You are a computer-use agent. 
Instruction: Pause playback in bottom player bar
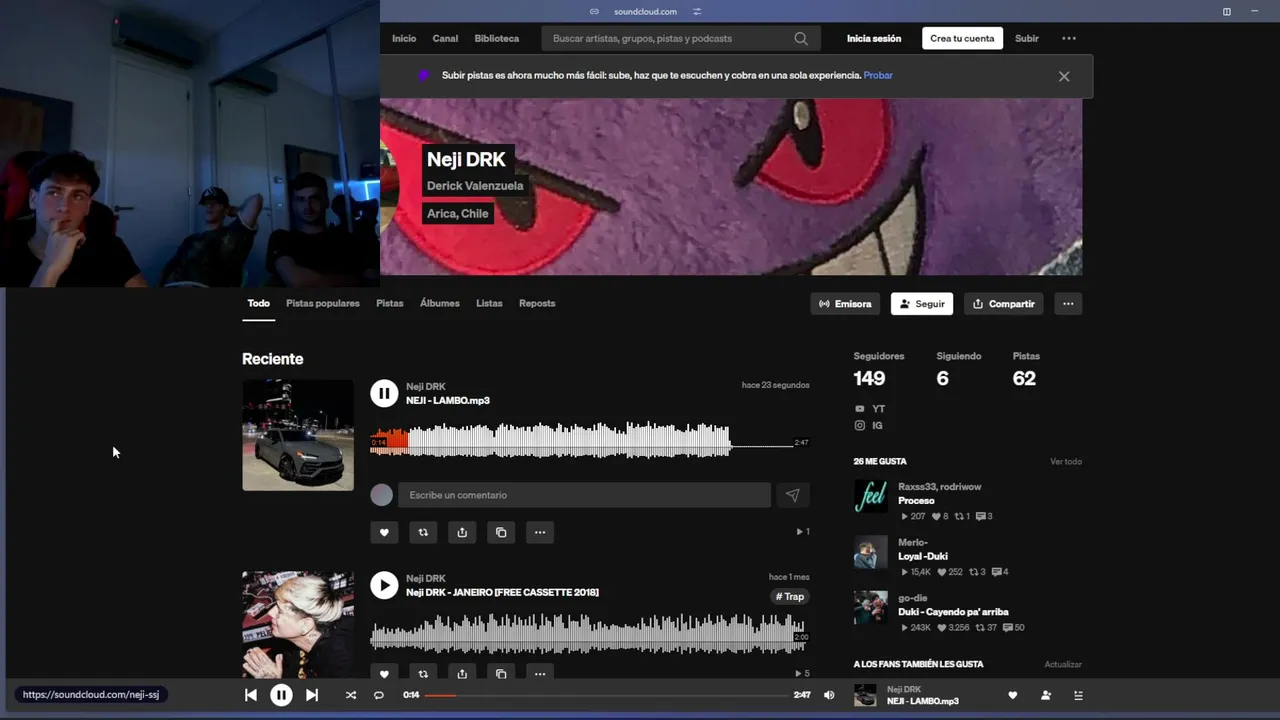pyautogui.click(x=281, y=695)
